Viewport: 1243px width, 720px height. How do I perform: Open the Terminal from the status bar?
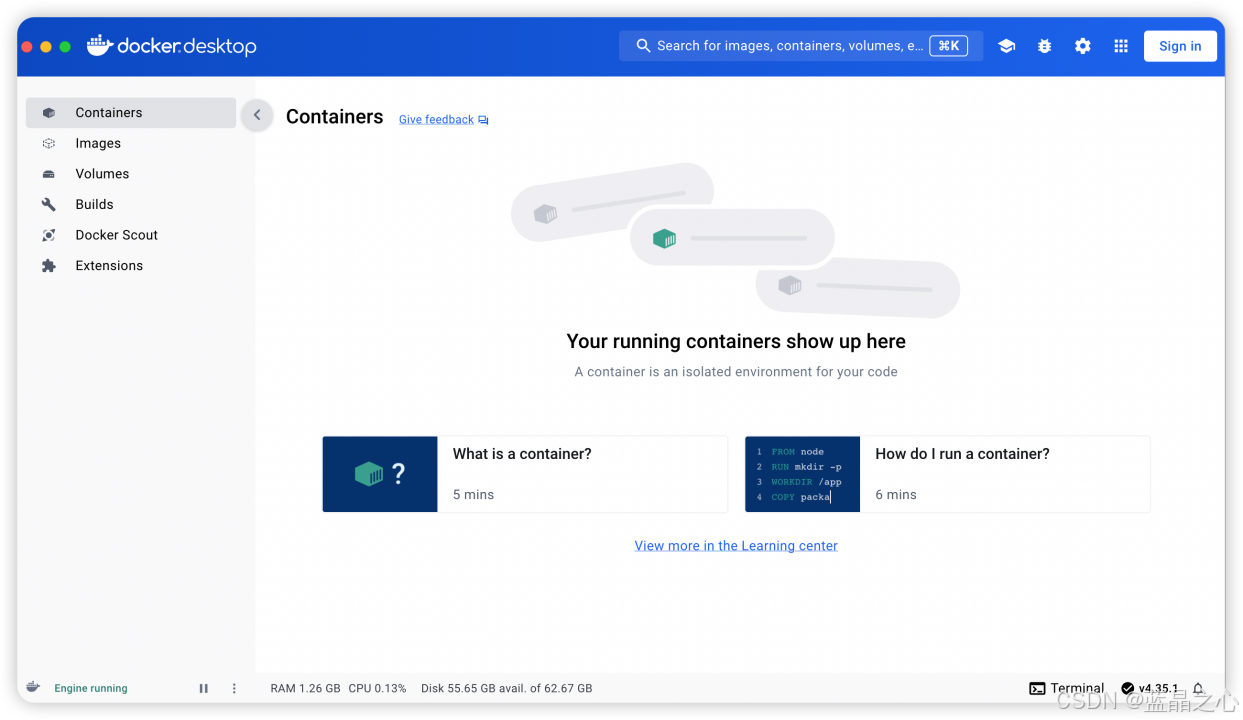pos(1066,688)
